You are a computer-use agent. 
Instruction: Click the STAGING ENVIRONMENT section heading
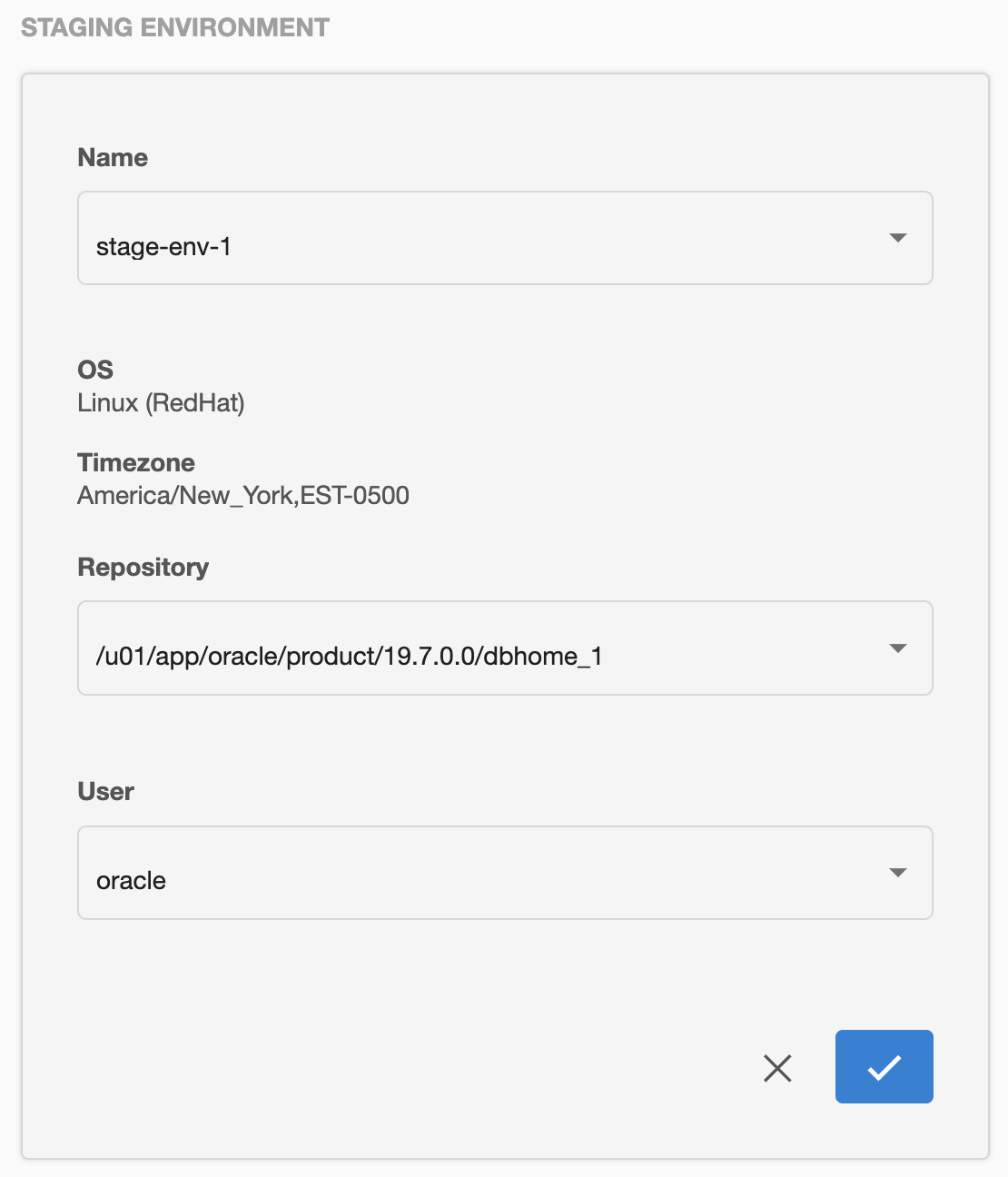click(175, 27)
